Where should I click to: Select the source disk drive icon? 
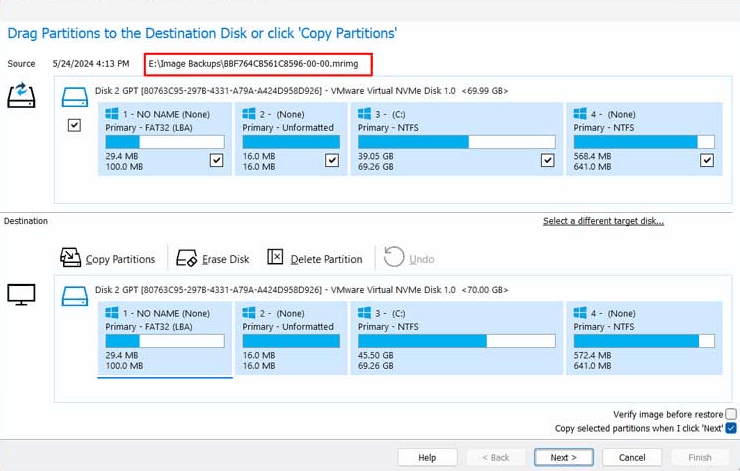[x=75, y=97]
